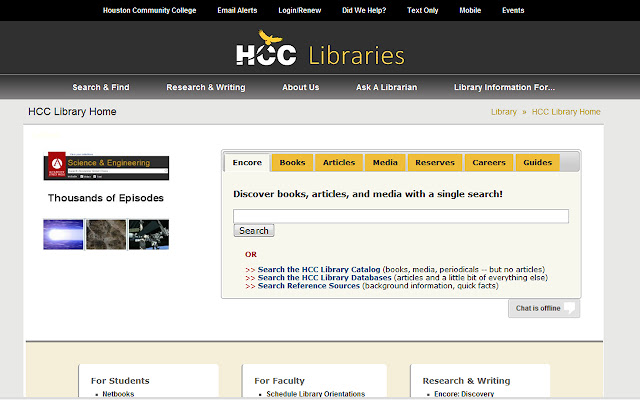The height and width of the screenshot is (400, 640).
Task: Switch to the Articles tab
Action: click(x=339, y=162)
